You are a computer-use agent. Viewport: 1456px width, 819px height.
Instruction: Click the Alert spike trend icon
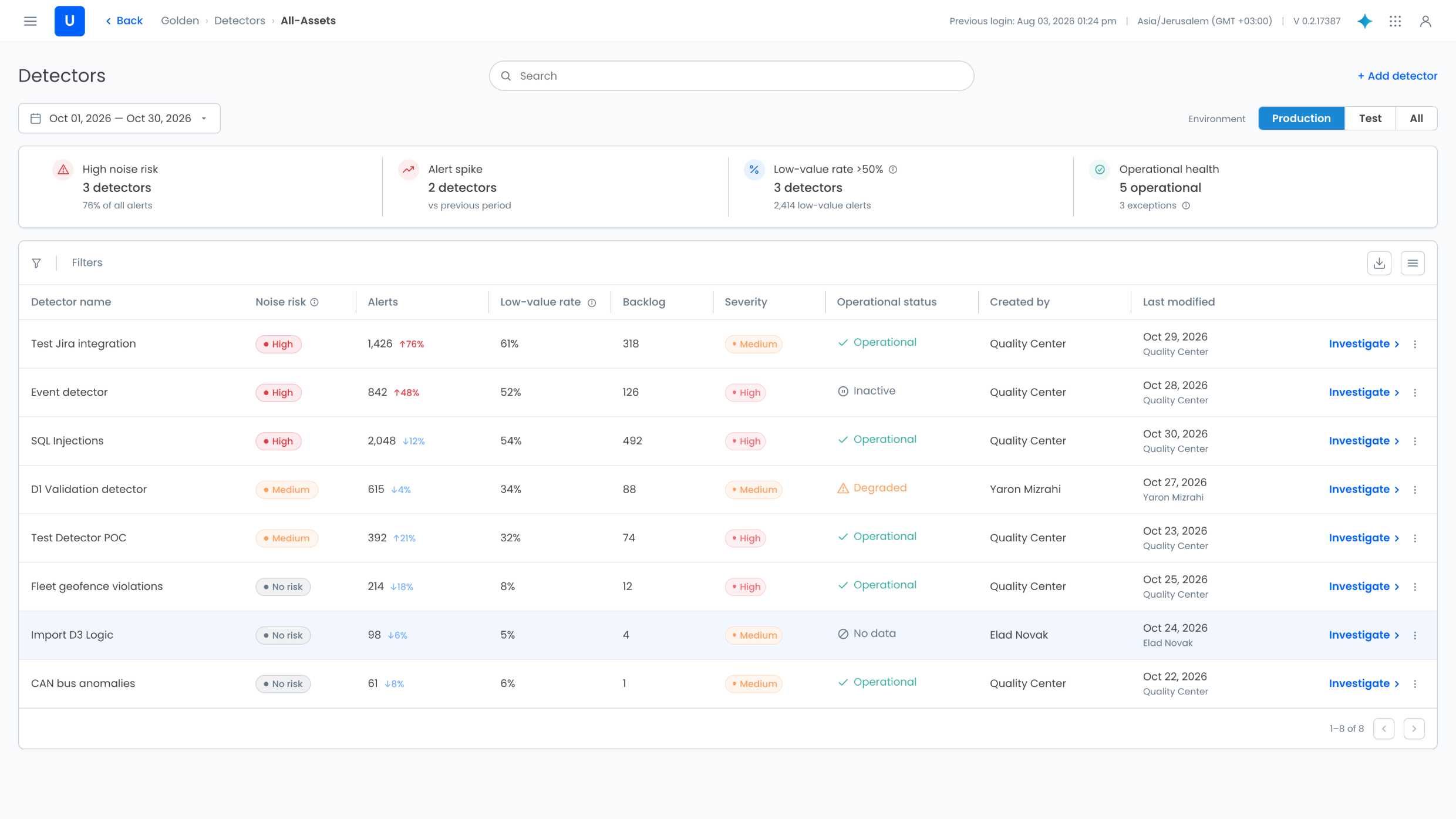click(409, 170)
